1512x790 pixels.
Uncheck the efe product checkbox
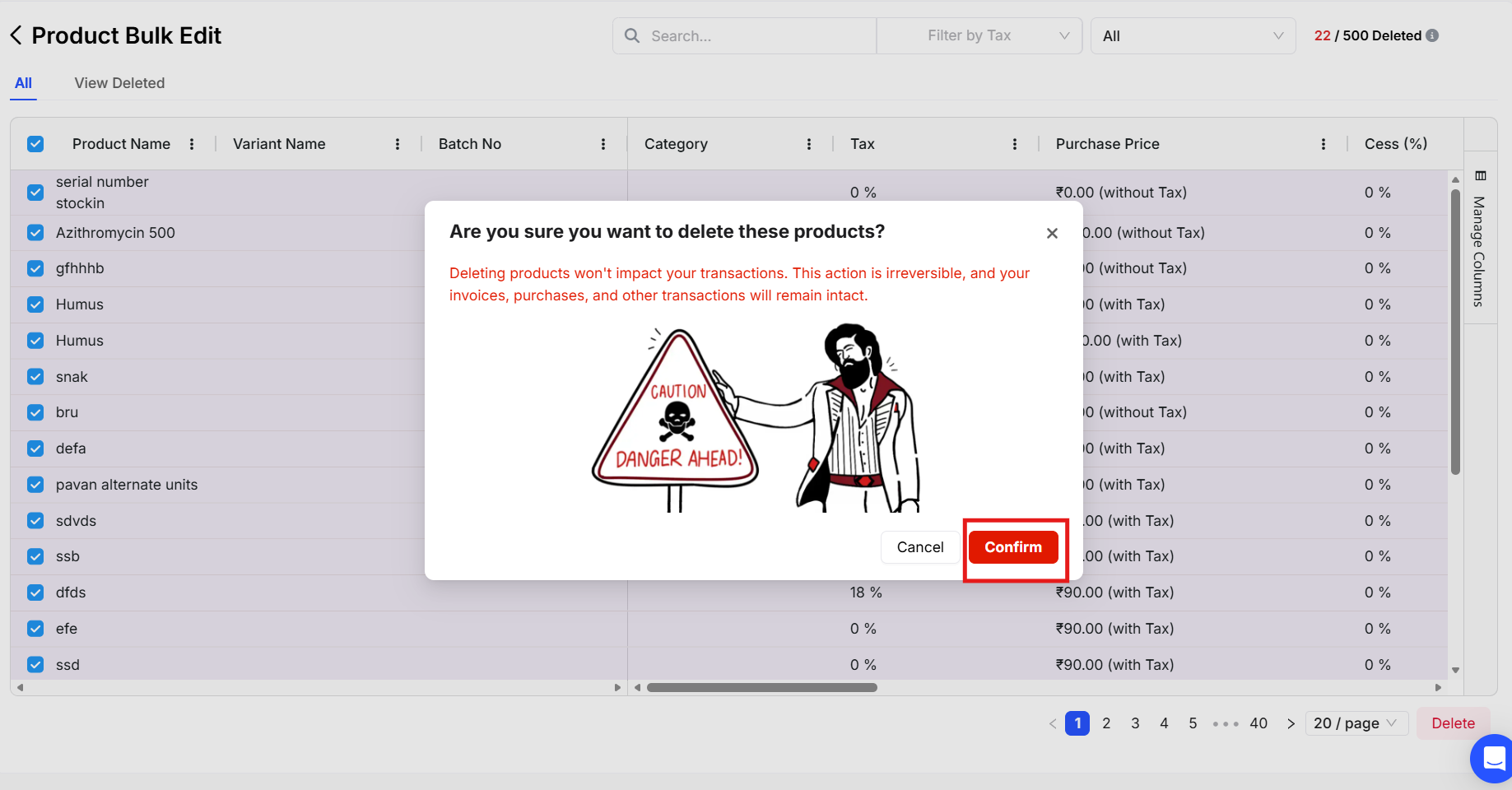coord(35,629)
